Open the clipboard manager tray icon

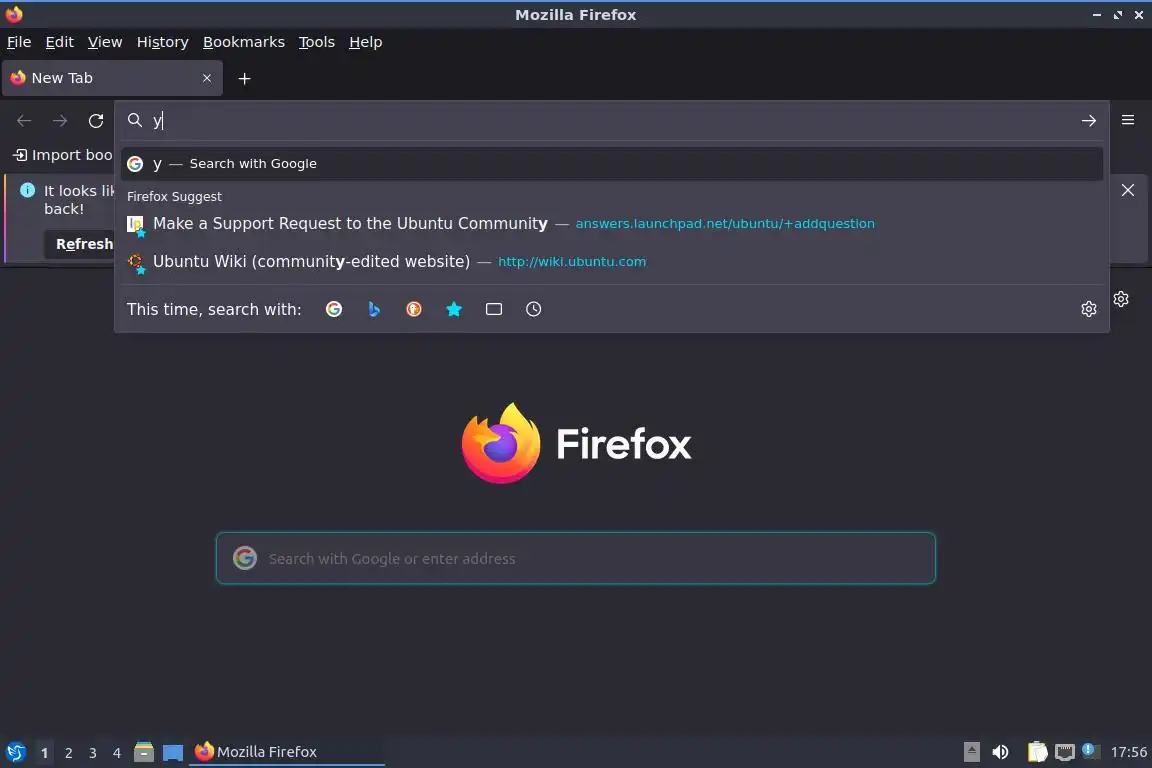click(1037, 752)
